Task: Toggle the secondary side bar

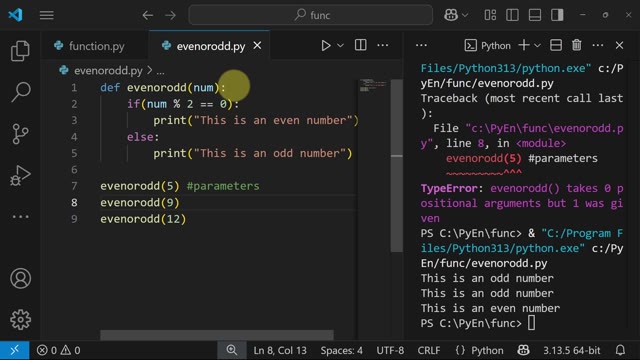Action: pos(557,15)
